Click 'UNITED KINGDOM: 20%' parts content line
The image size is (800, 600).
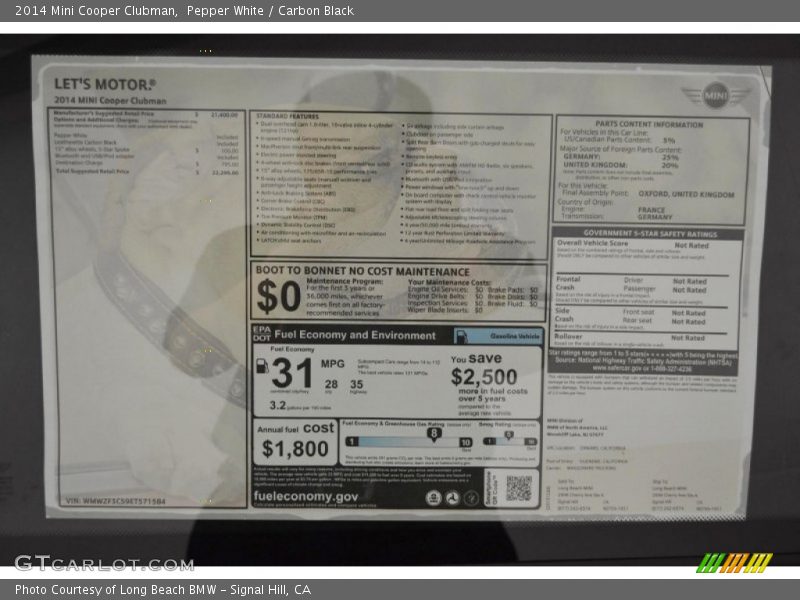click(621, 165)
